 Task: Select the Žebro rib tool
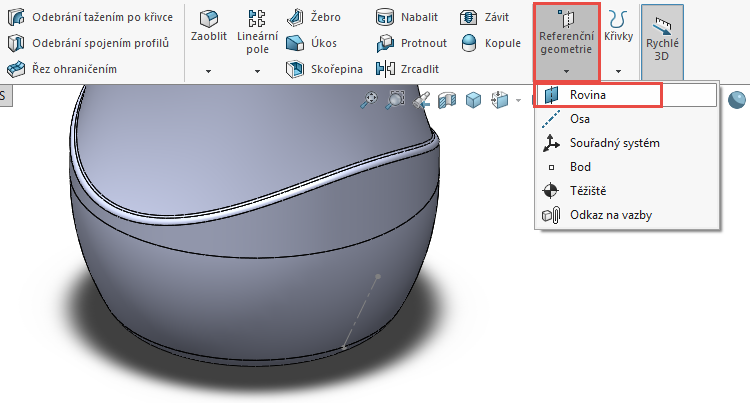tap(314, 17)
